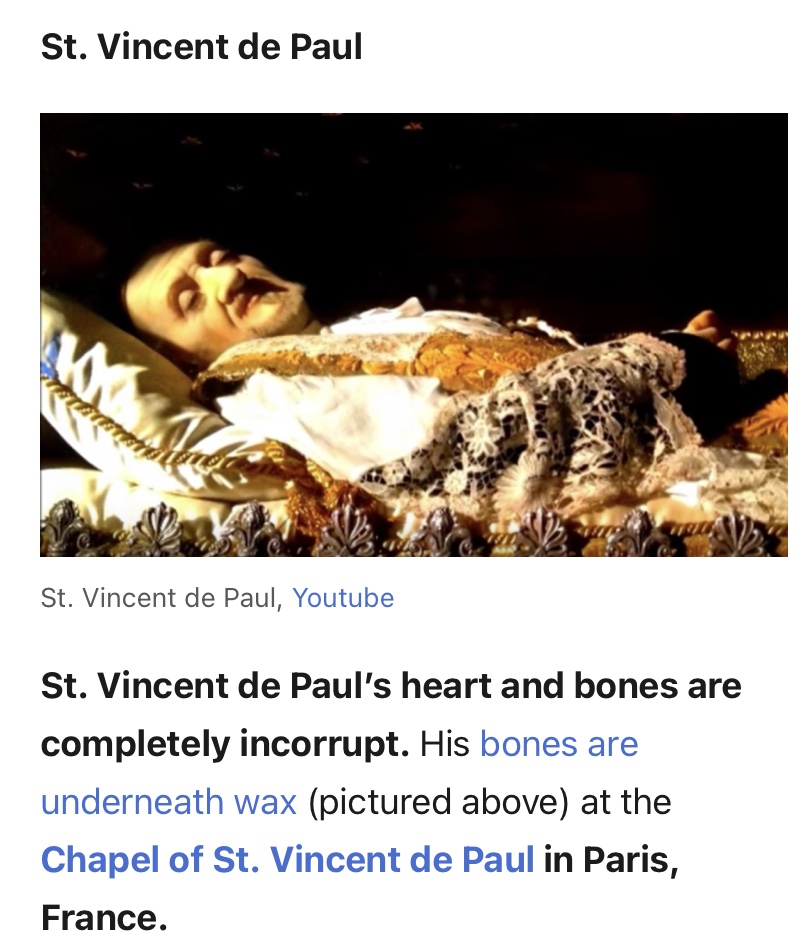Follow the "bones are" hyperlink text
Viewport: 803px width, 933px height.
click(x=559, y=744)
